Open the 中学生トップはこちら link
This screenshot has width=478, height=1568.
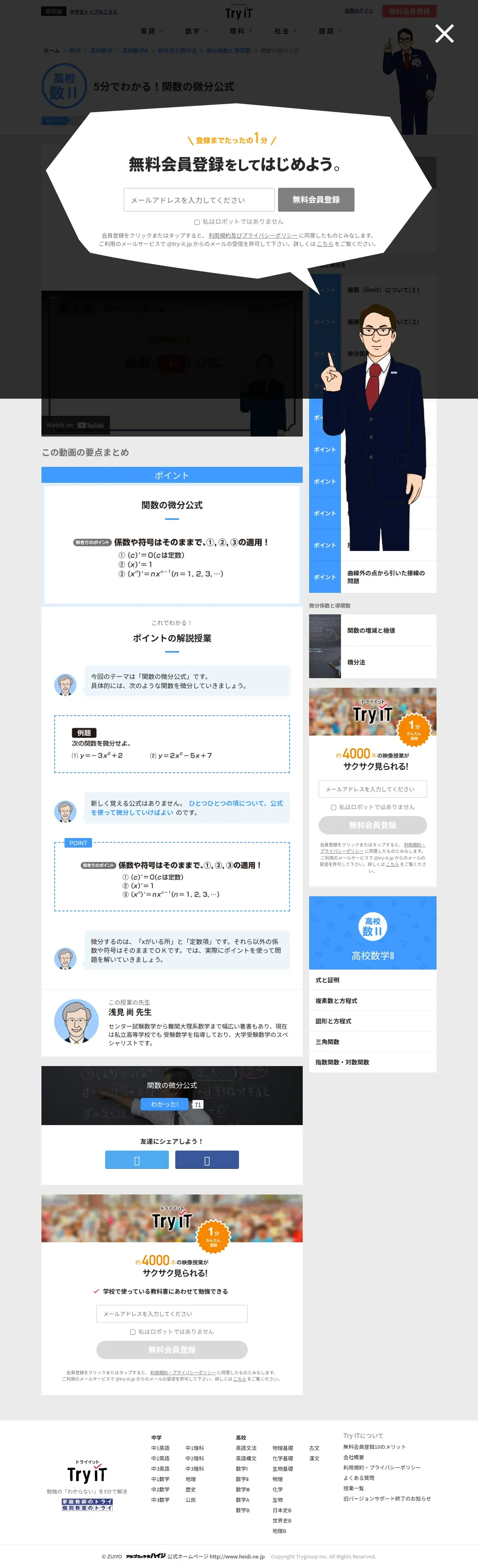[x=94, y=12]
